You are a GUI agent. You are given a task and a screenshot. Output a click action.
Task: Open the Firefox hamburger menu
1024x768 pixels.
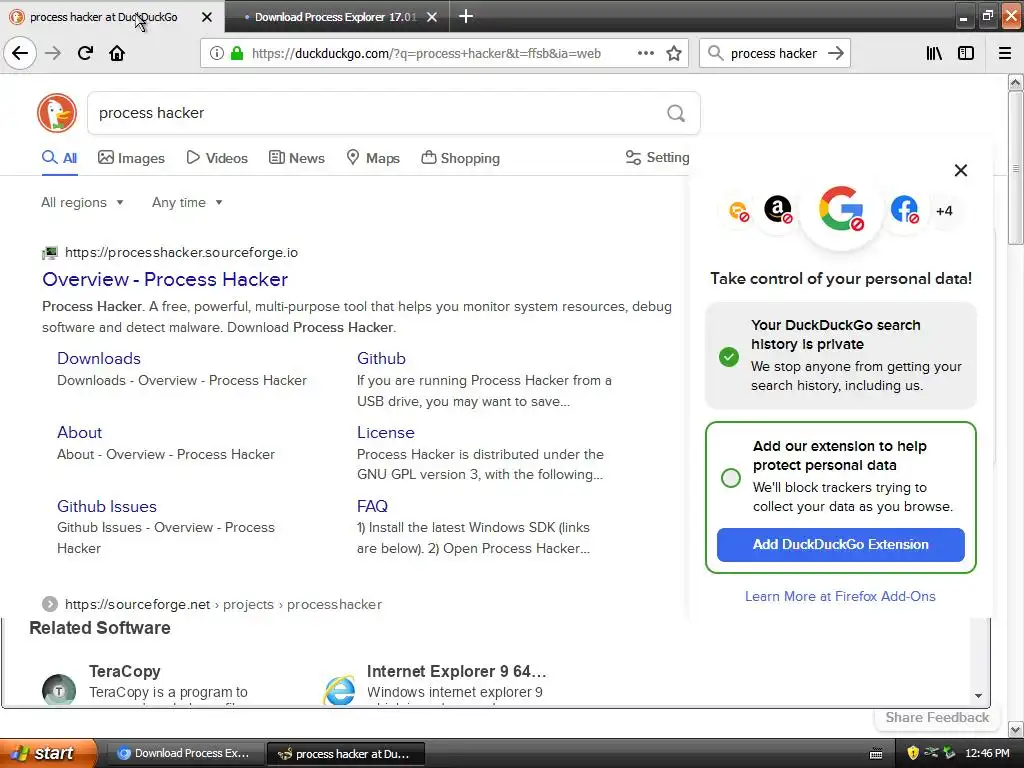tap(1004, 53)
